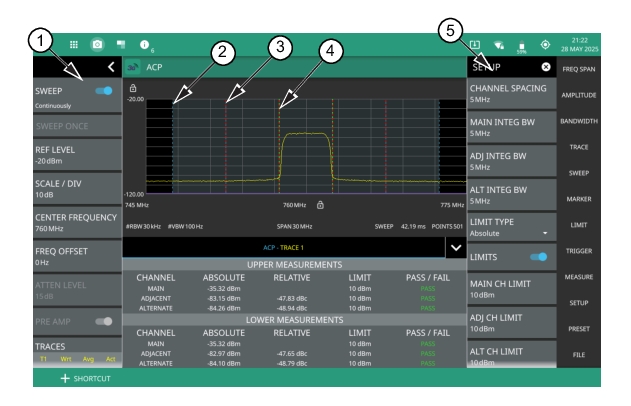Take a screenshot with the camera icon
The width and height of the screenshot is (631, 406).
coord(98,46)
